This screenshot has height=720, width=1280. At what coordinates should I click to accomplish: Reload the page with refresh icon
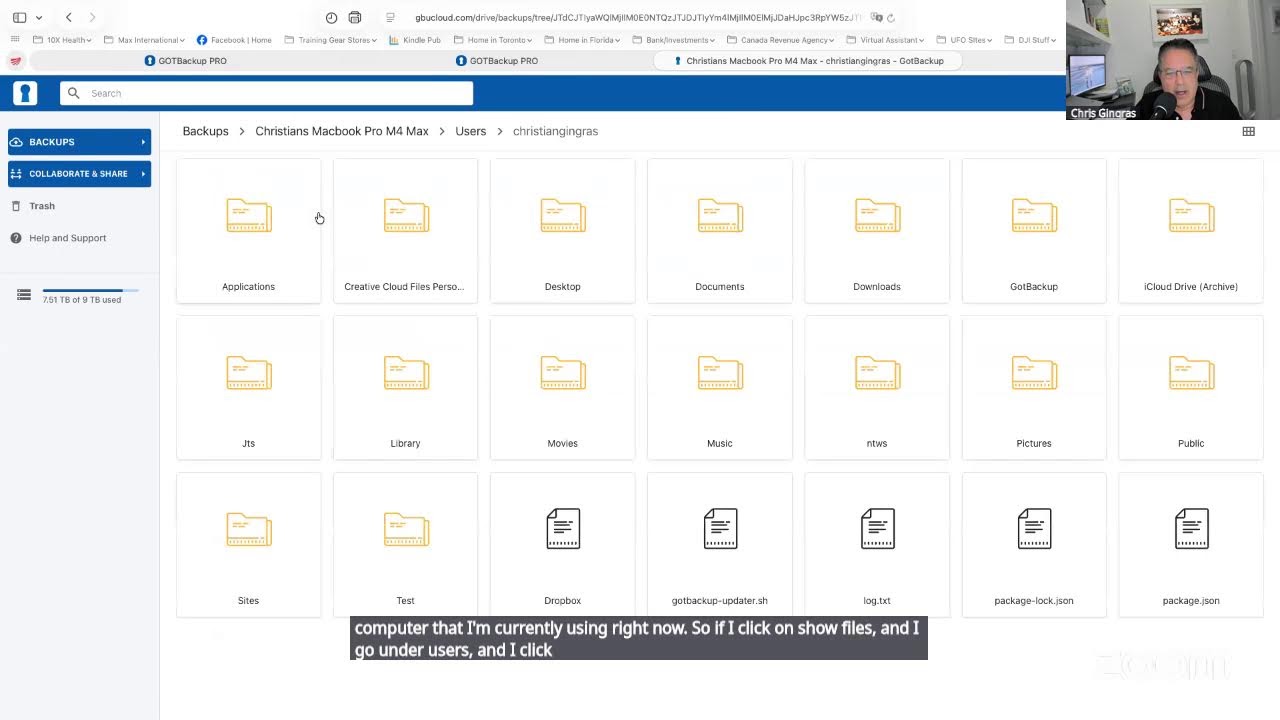[x=891, y=17]
